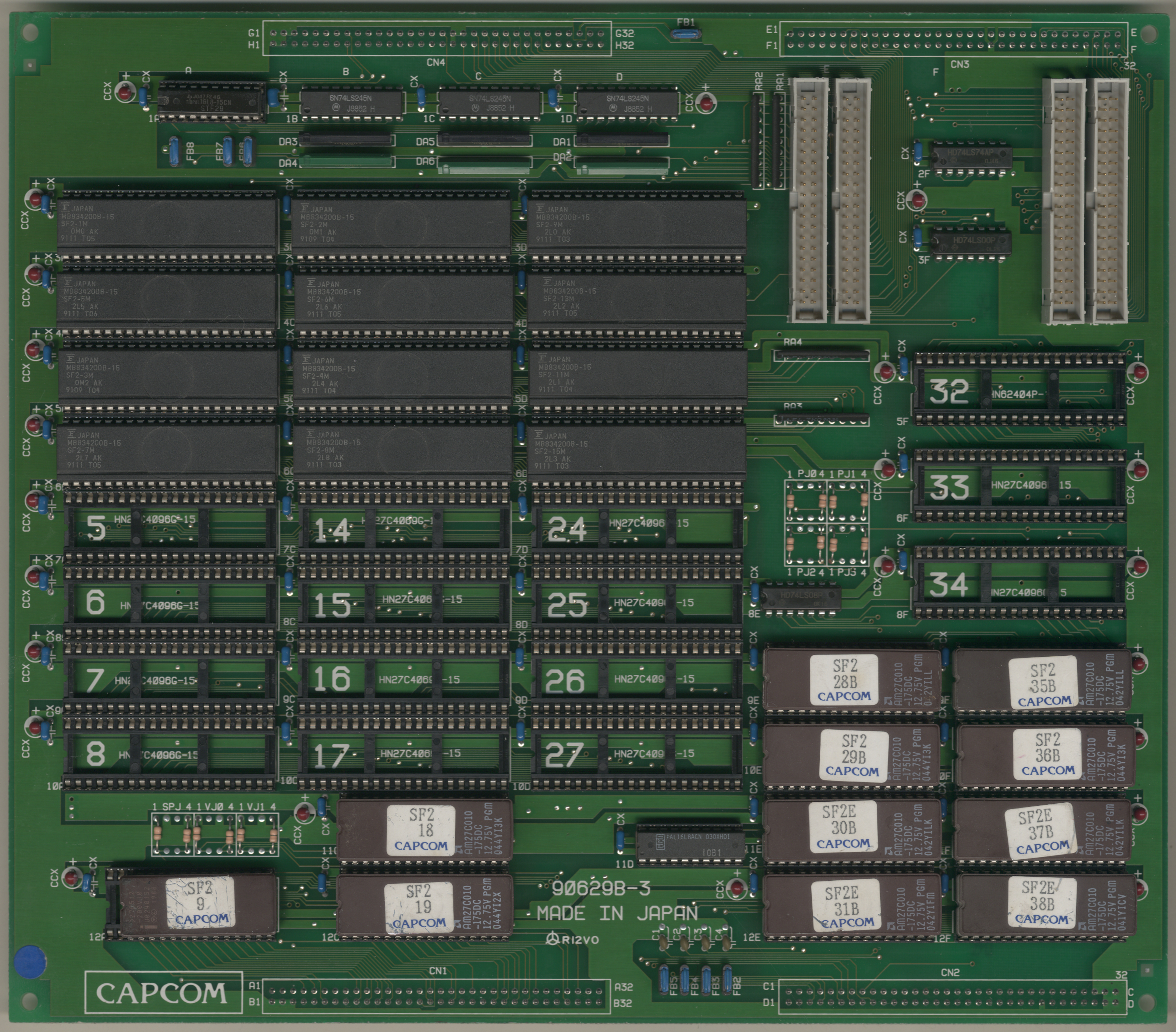Click the EPROM labeled 'SF2 18'
Screen dimensions: 1176x1032
pyautogui.click(x=424, y=830)
